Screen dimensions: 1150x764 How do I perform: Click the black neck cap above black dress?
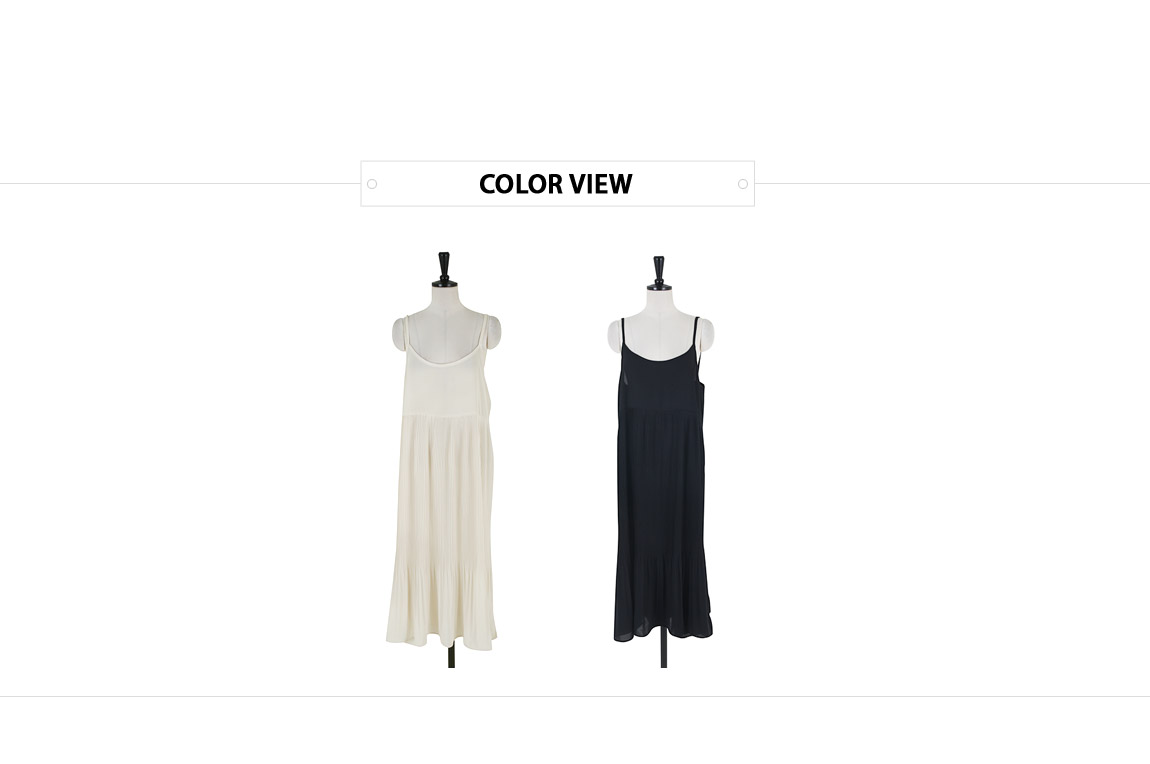(659, 273)
